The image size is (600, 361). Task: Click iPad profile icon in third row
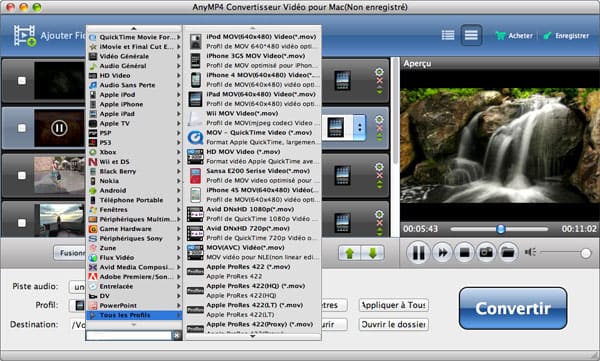point(342,176)
